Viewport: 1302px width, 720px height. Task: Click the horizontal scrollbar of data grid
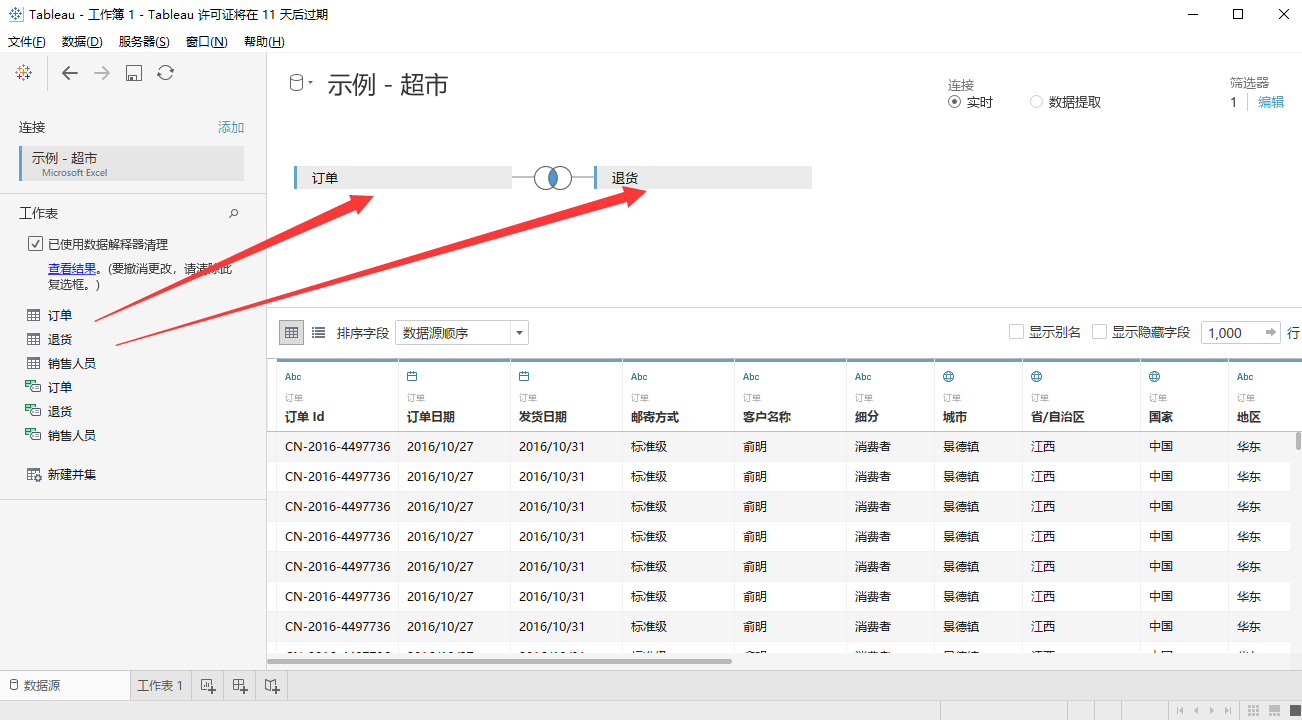click(500, 660)
